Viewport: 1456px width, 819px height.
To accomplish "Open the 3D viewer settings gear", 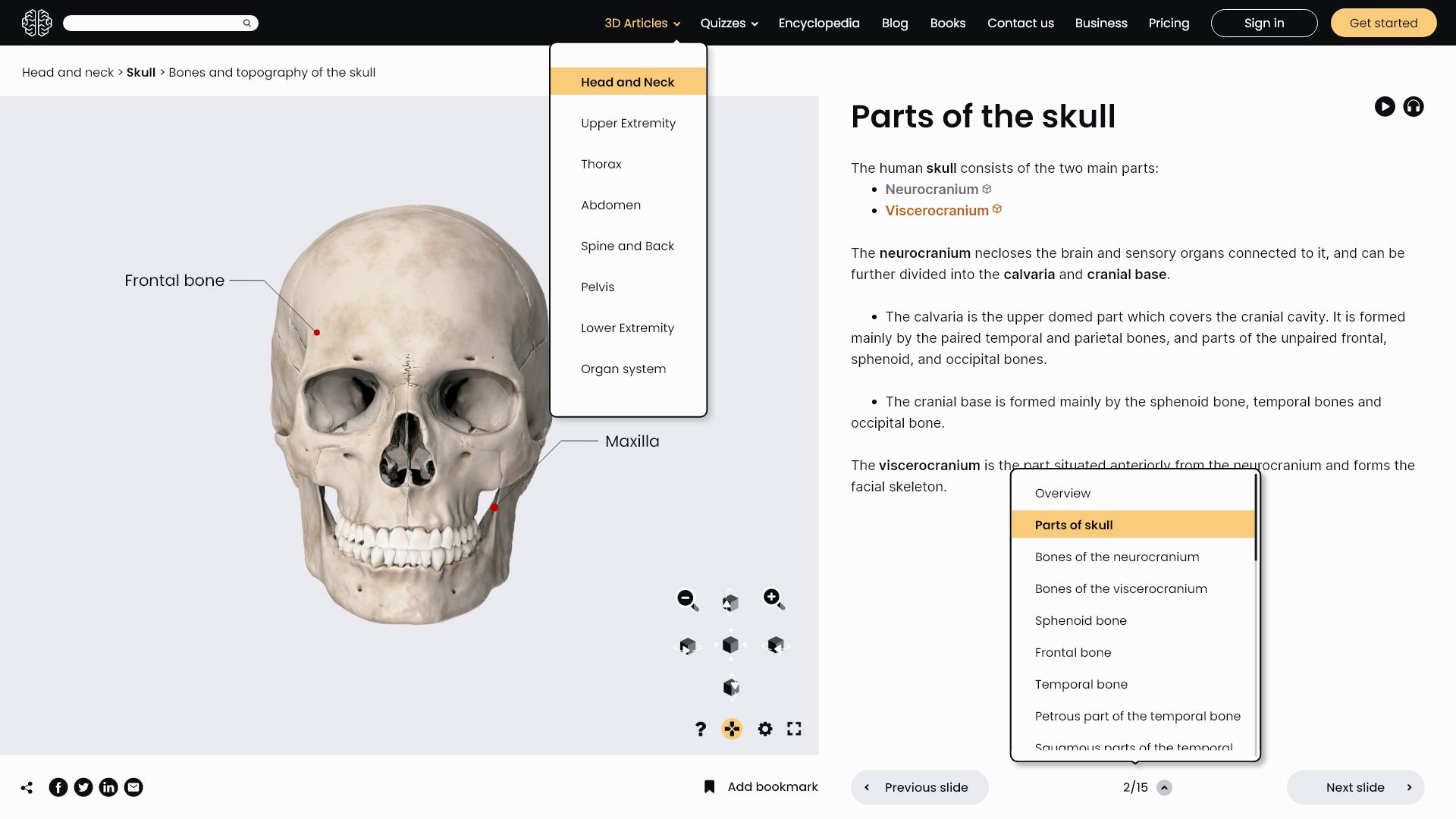I will [765, 729].
